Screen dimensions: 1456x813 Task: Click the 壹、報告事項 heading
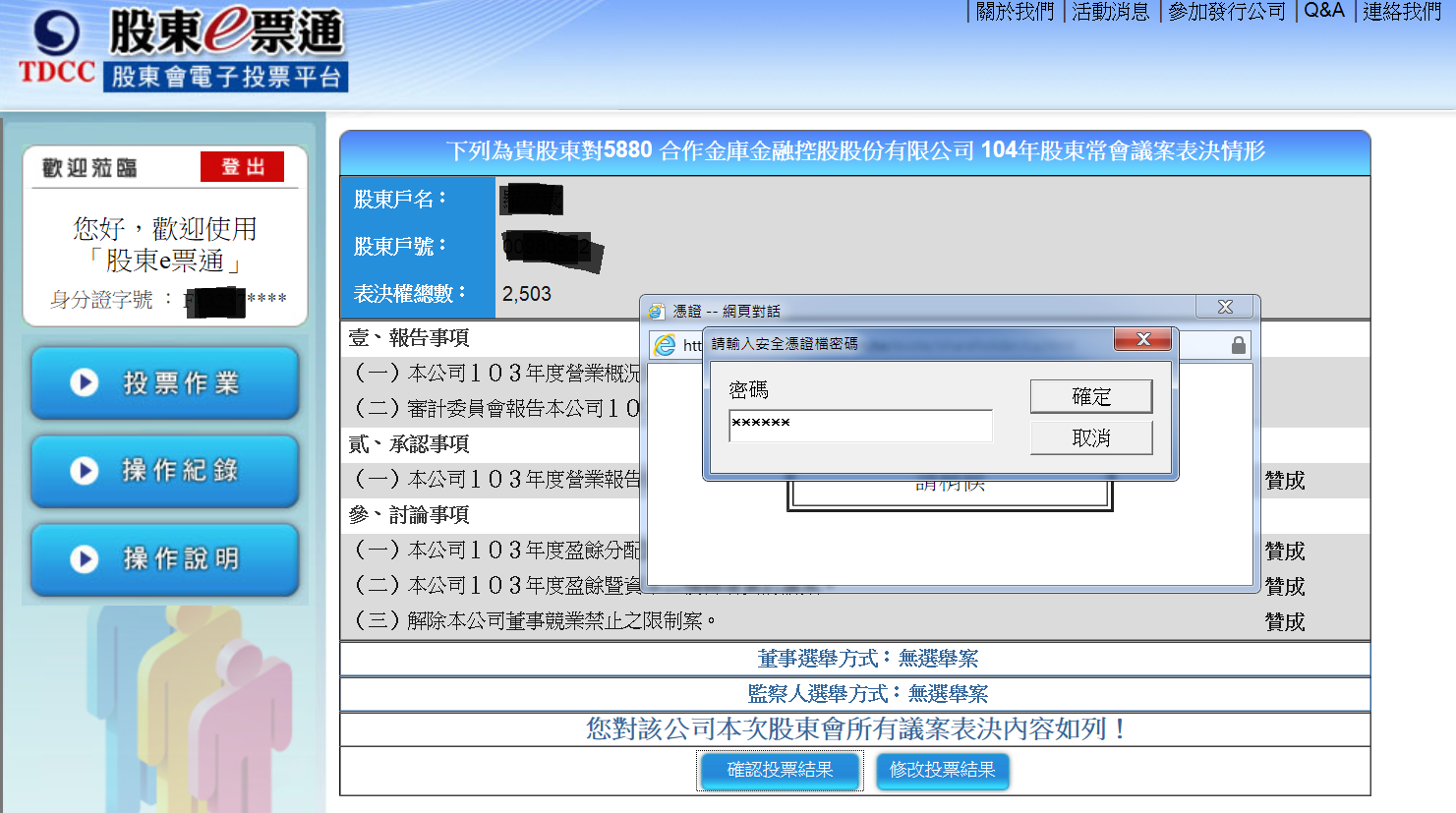pos(409,338)
